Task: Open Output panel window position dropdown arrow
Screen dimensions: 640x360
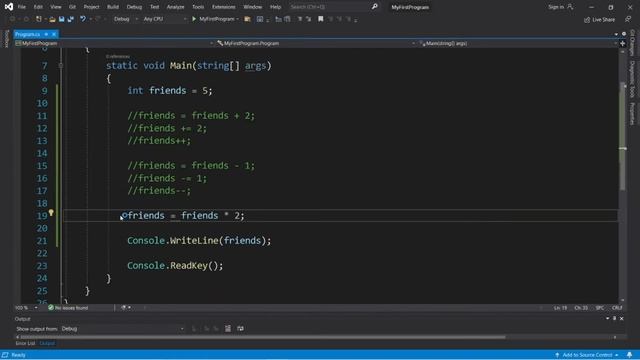Action: tap(607, 318)
